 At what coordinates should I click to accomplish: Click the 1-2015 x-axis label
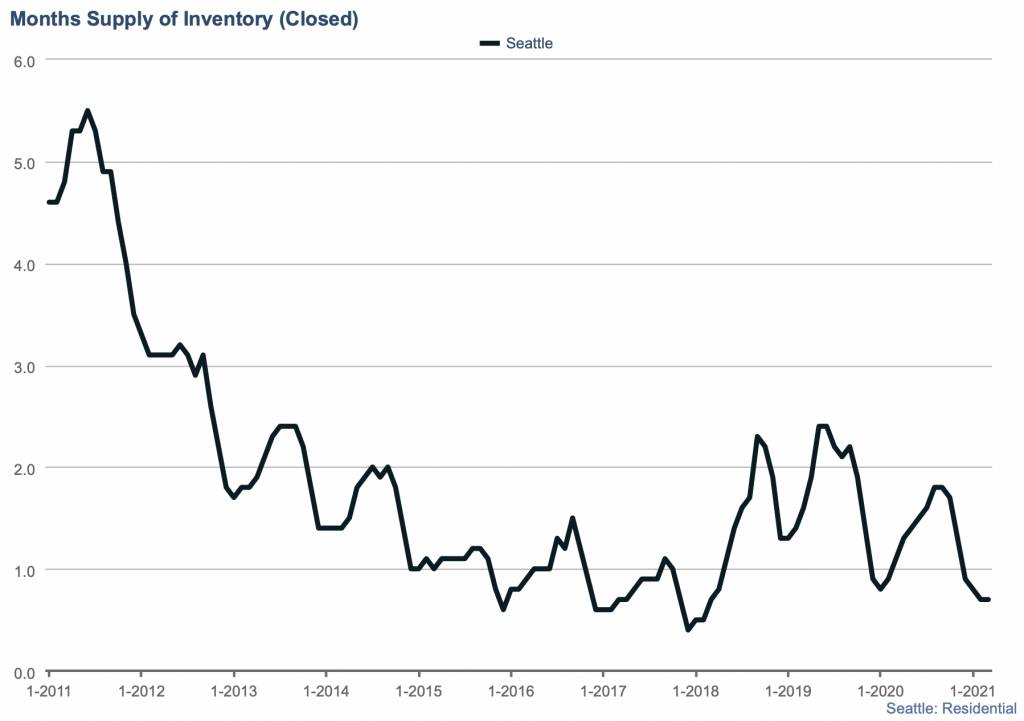pyautogui.click(x=418, y=690)
